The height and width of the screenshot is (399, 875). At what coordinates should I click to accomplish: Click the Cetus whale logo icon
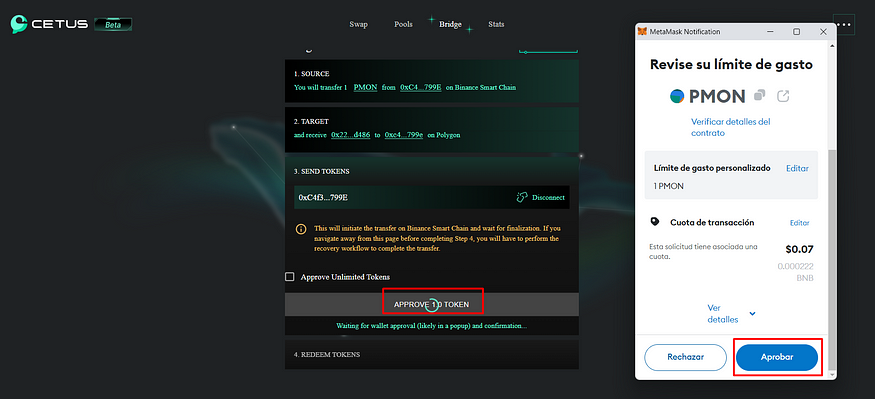[19, 24]
